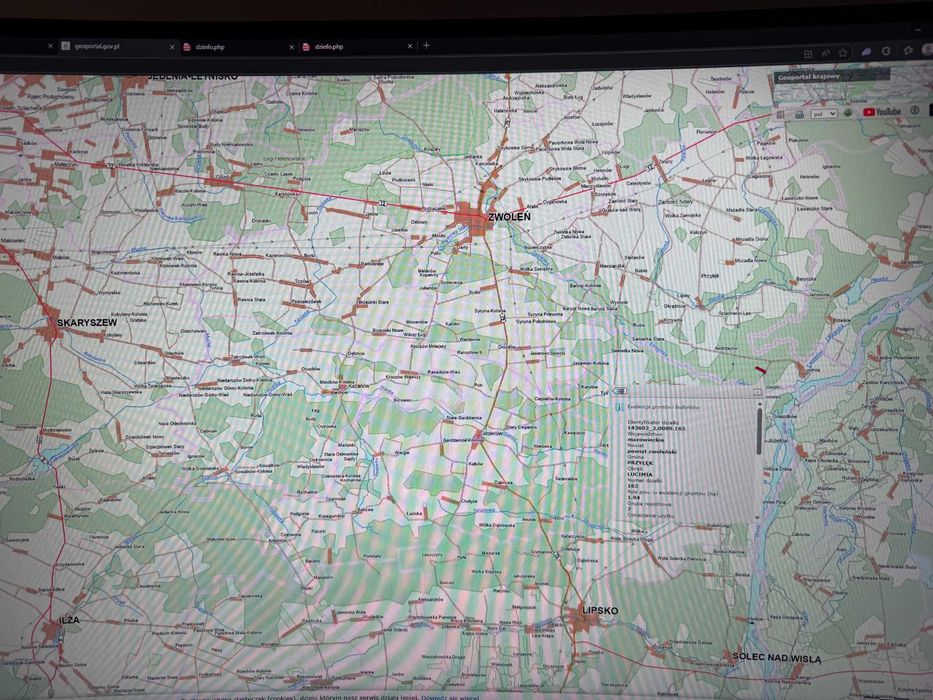Click the Geoportal krajowy header banner

(831, 76)
